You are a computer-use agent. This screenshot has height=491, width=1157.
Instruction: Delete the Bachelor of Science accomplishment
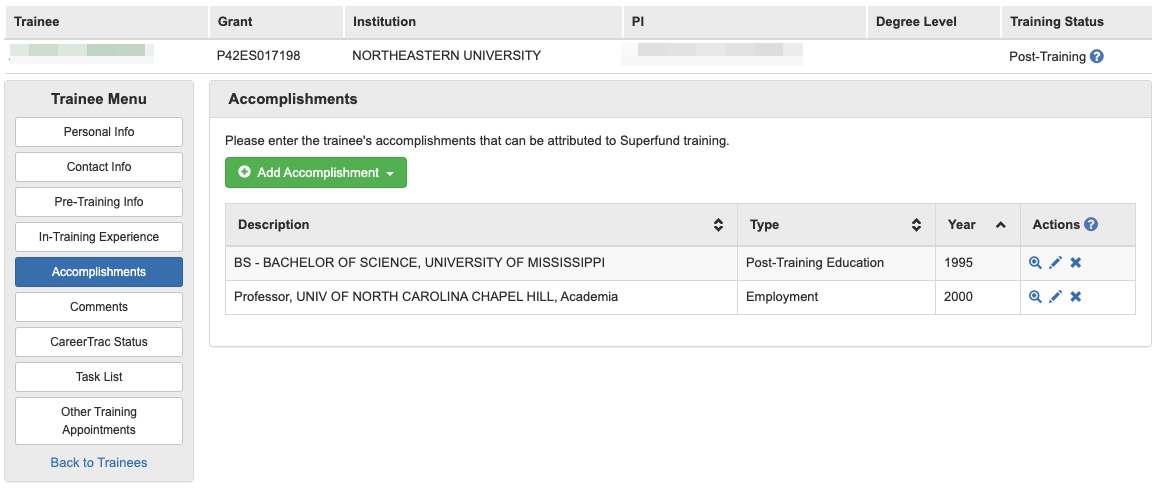pyautogui.click(x=1076, y=263)
